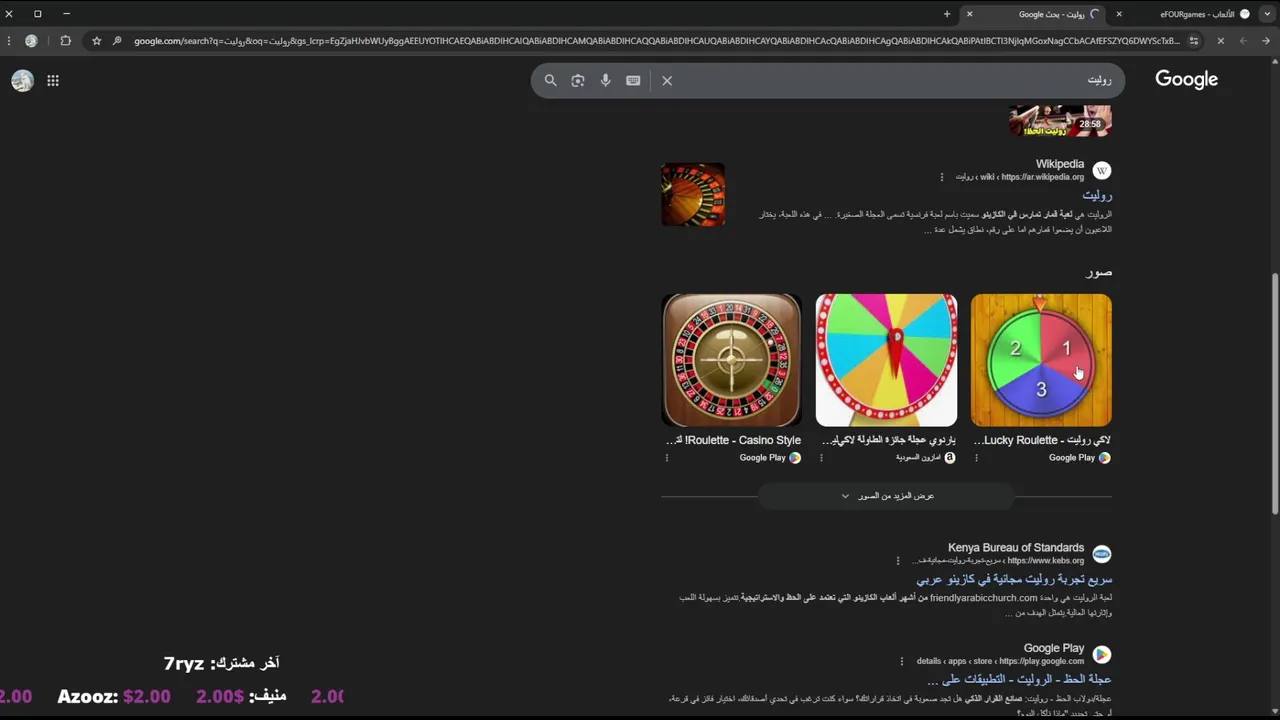
Task: Click the address bar URL
Action: (657, 41)
